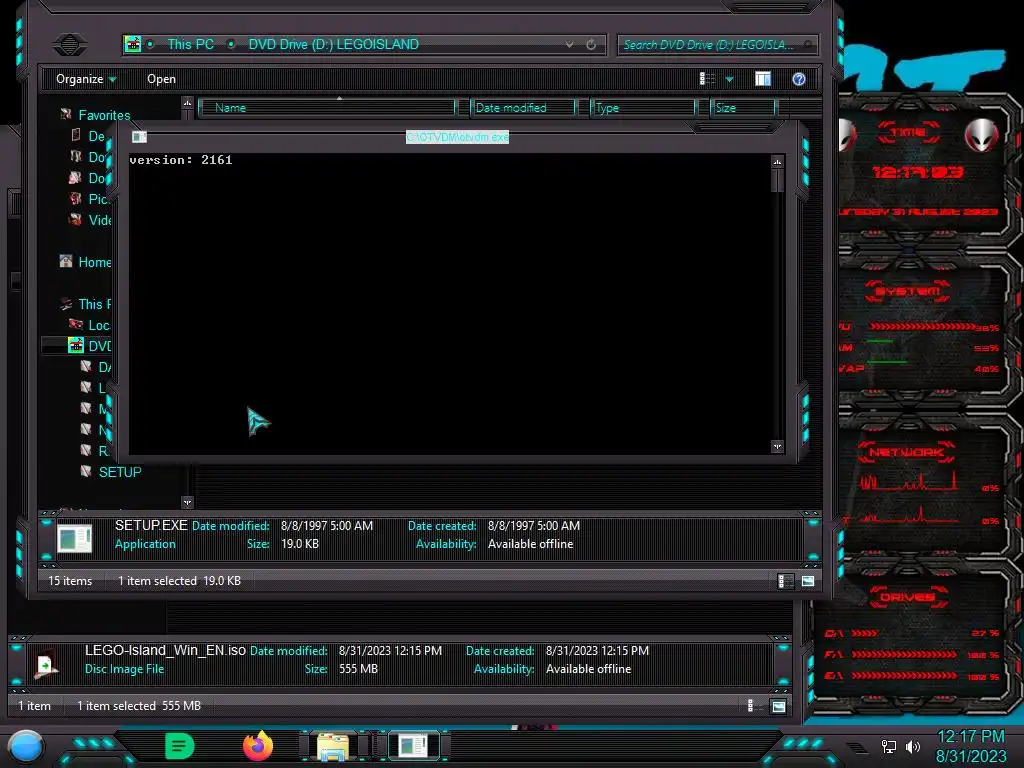Open the green notes app on taskbar
Viewport: 1024px width, 768px height.
[180, 746]
